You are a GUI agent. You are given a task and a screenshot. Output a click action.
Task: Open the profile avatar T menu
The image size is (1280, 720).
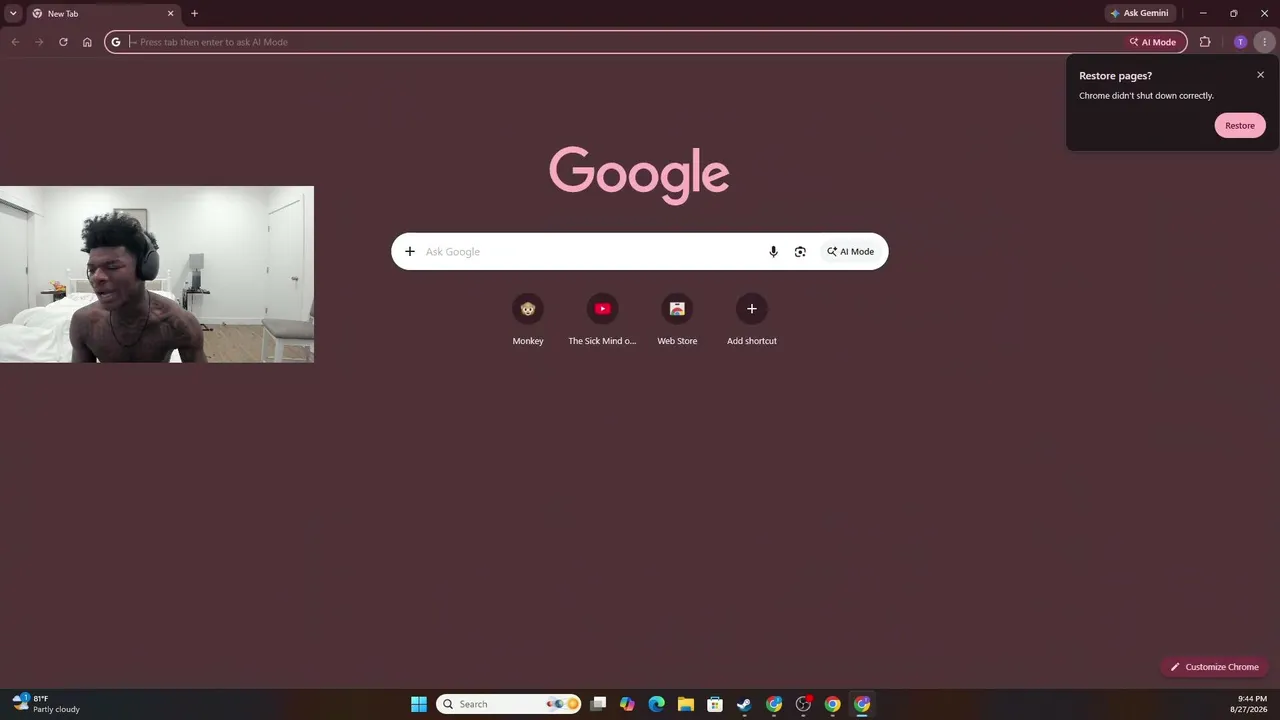point(1241,42)
